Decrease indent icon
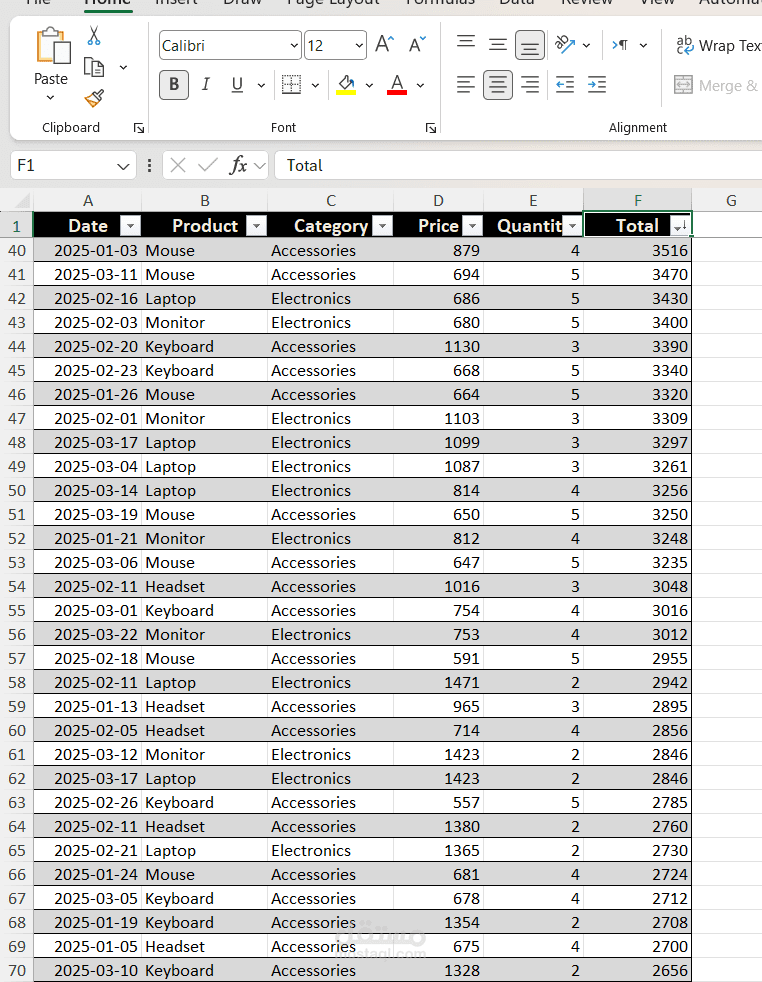 point(565,85)
